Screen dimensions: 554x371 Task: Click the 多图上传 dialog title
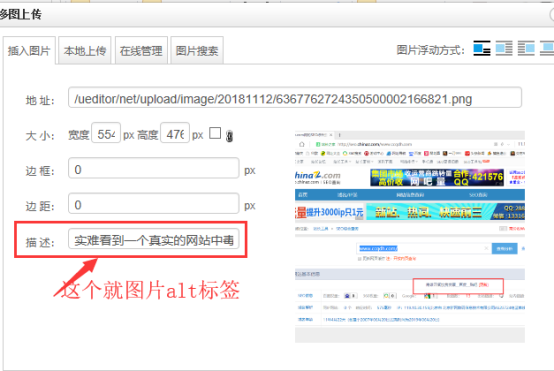21,14
